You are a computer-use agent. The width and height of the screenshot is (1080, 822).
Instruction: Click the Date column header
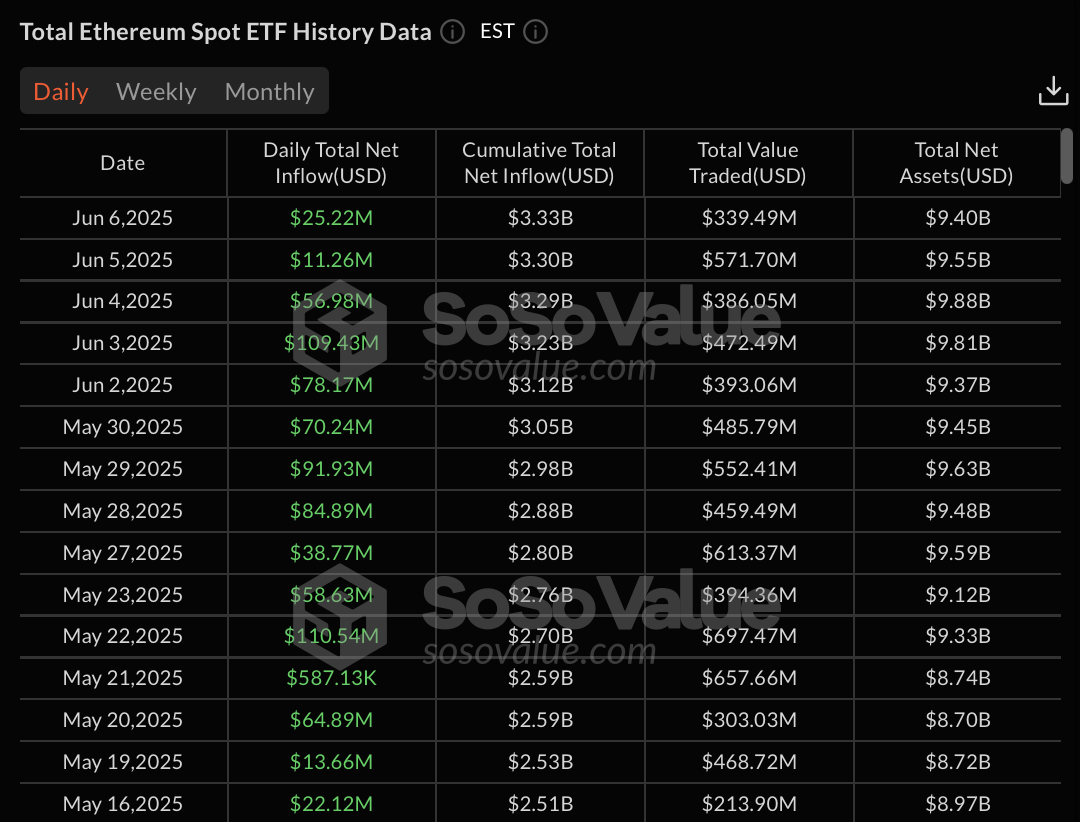[123, 163]
